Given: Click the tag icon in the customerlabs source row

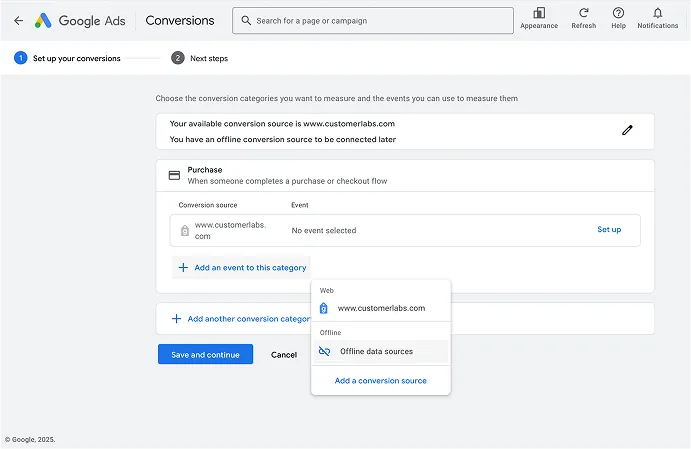Looking at the screenshot, I should [x=185, y=230].
